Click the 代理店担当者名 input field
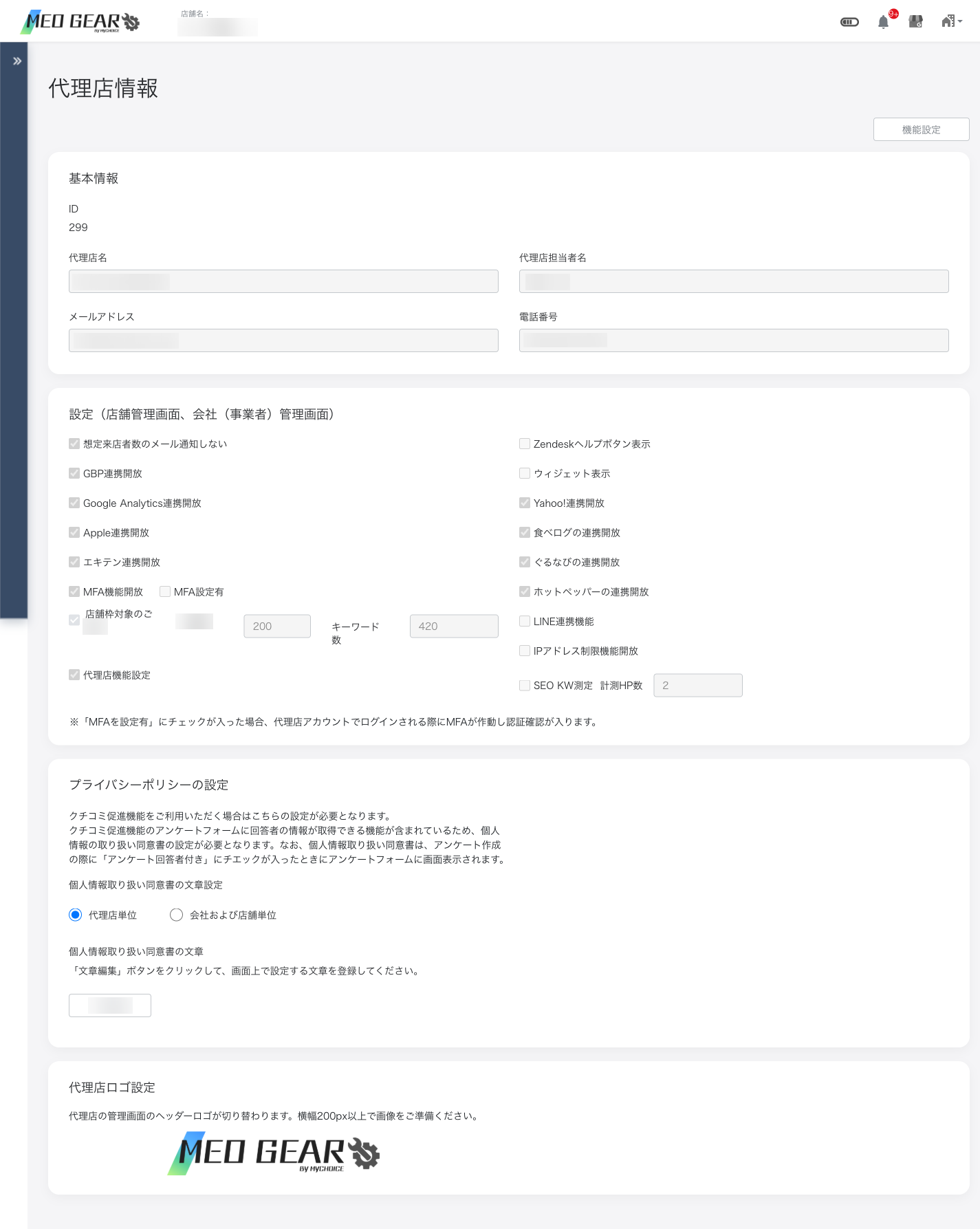980x1229 pixels. pos(734,281)
